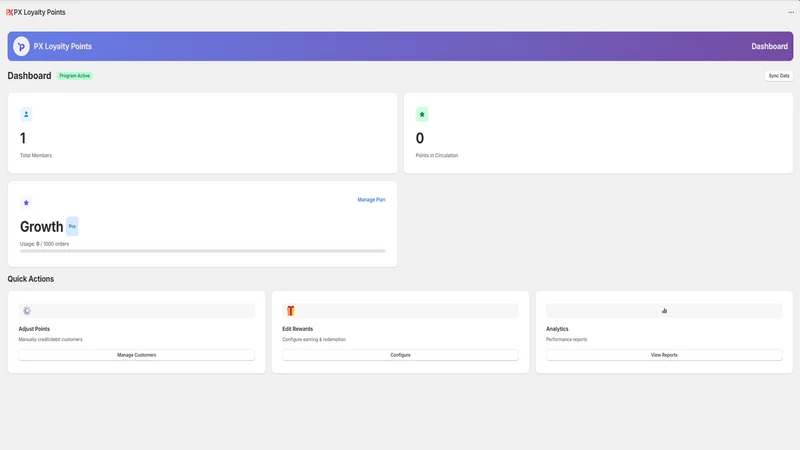This screenshot has height=450, width=800.
Task: Click the round PX Loyalty Points banner logo
Action: [x=21, y=46]
